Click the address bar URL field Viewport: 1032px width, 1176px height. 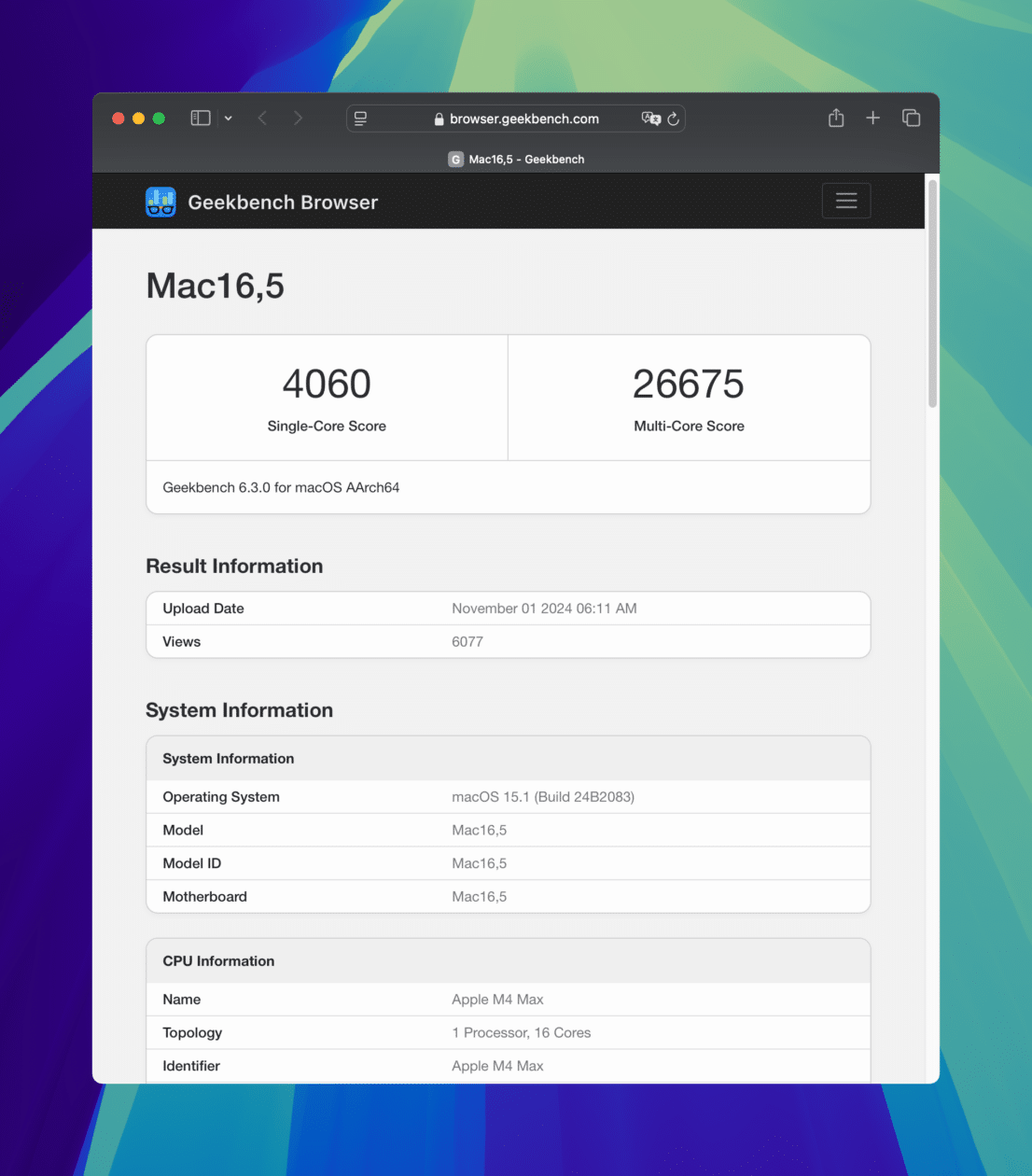pyautogui.click(x=523, y=119)
